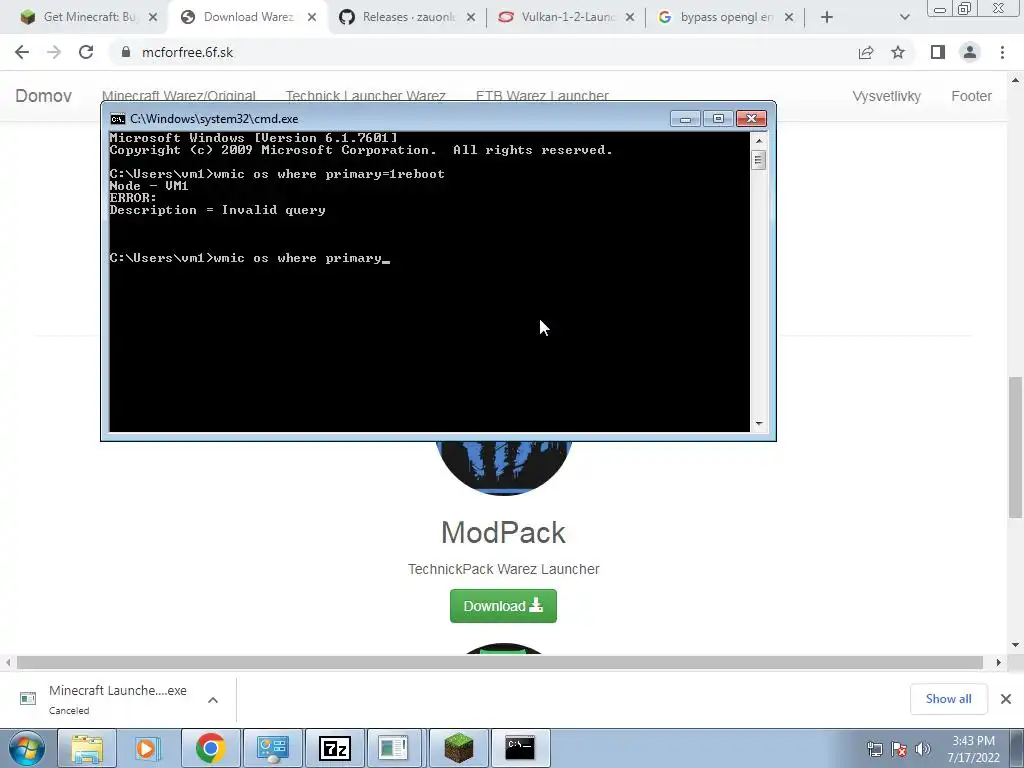Image resolution: width=1024 pixels, height=768 pixels.
Task: Open Action Center flag icon
Action: click(x=899, y=749)
